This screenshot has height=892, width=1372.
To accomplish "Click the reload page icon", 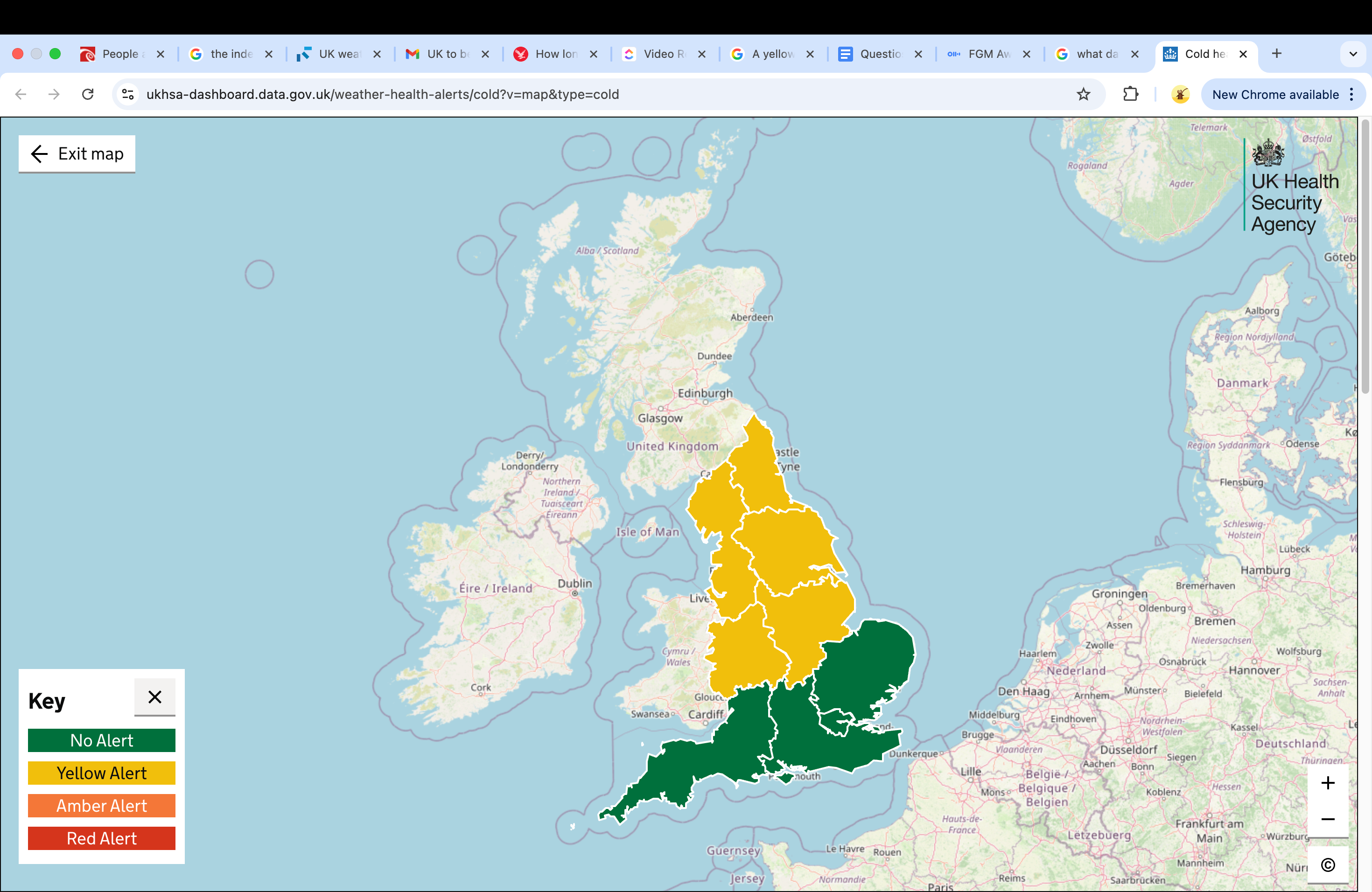I will (88, 94).
